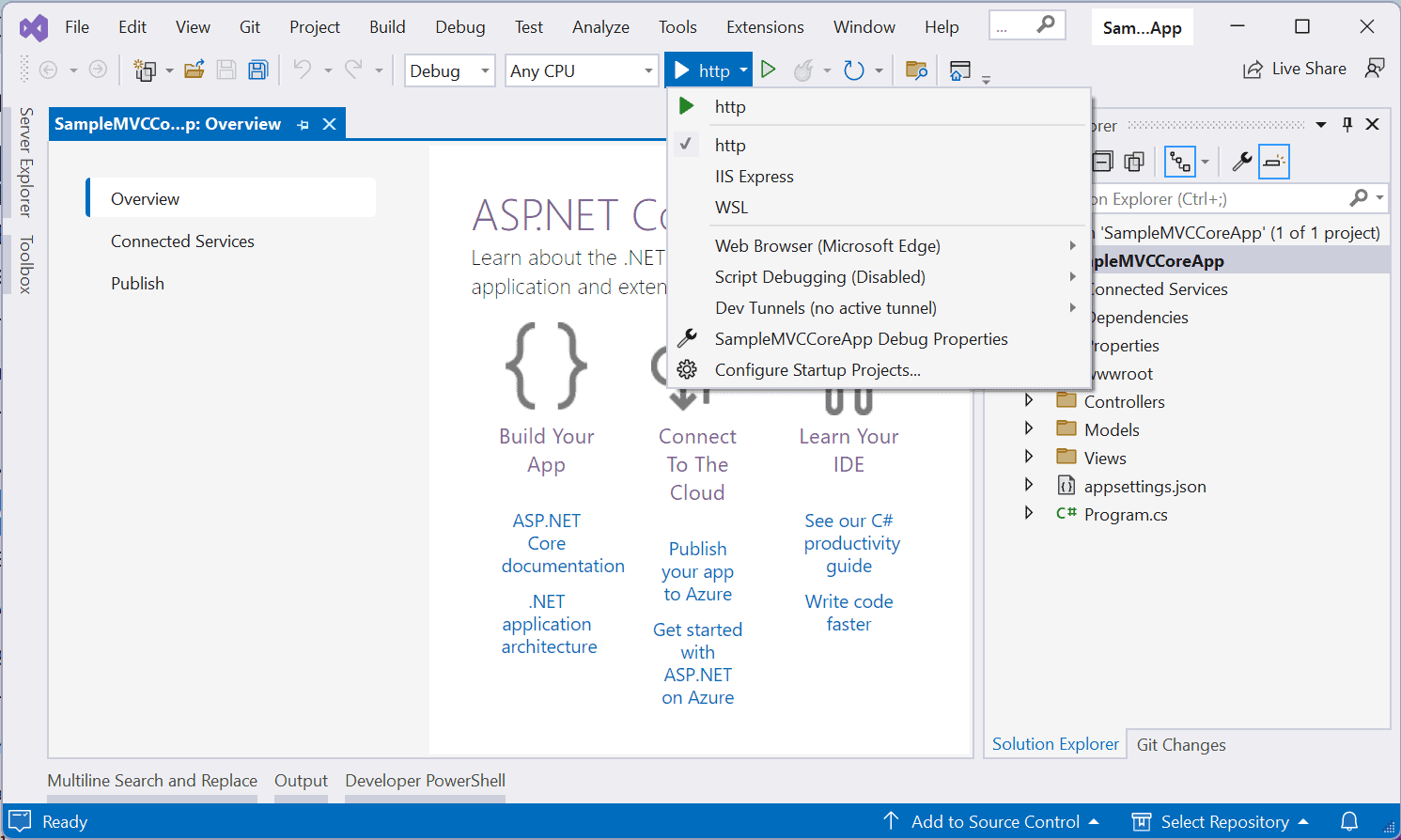Pin the Solution Explorer panel
This screenshot has height=840, width=1401.
[1347, 124]
